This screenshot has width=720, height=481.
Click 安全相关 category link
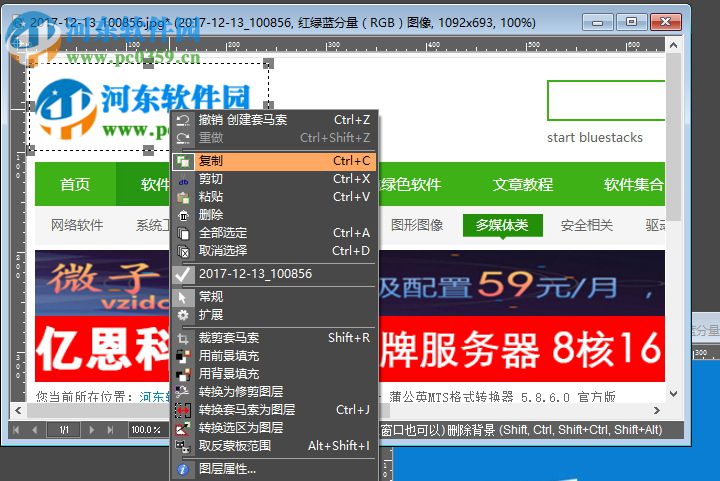coord(587,225)
